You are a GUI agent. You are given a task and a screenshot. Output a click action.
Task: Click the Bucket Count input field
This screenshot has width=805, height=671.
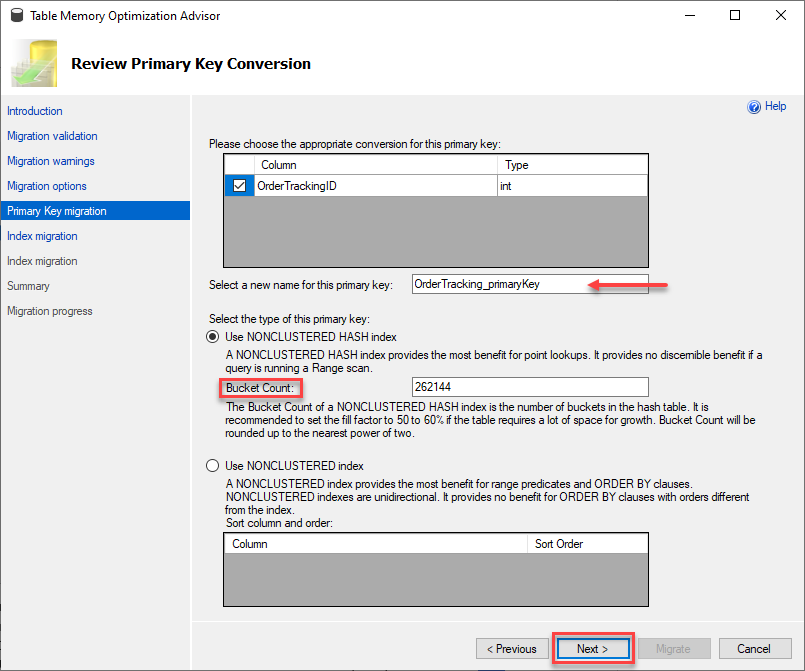pos(530,387)
